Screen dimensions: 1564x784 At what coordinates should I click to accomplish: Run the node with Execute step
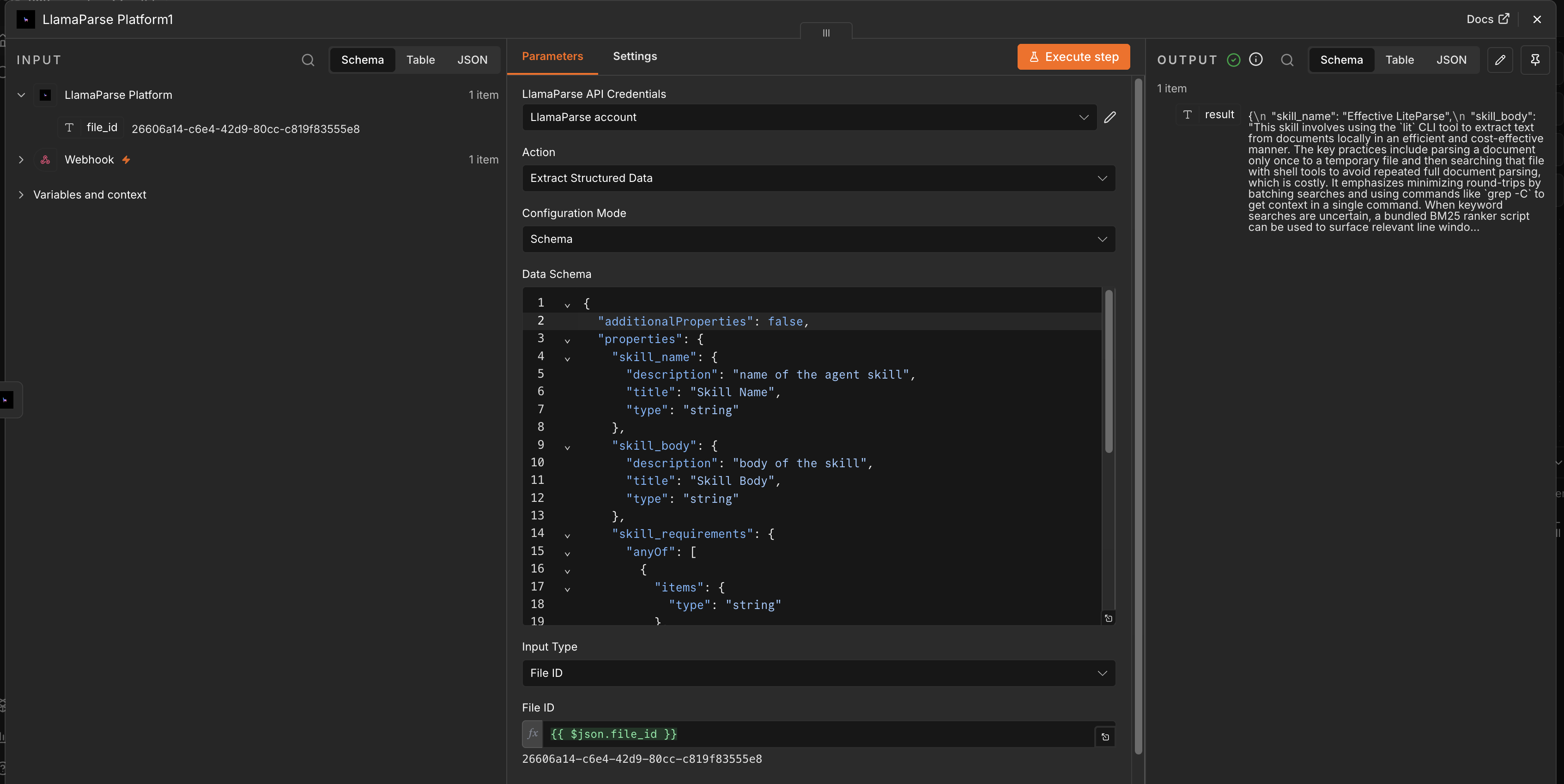[1073, 56]
